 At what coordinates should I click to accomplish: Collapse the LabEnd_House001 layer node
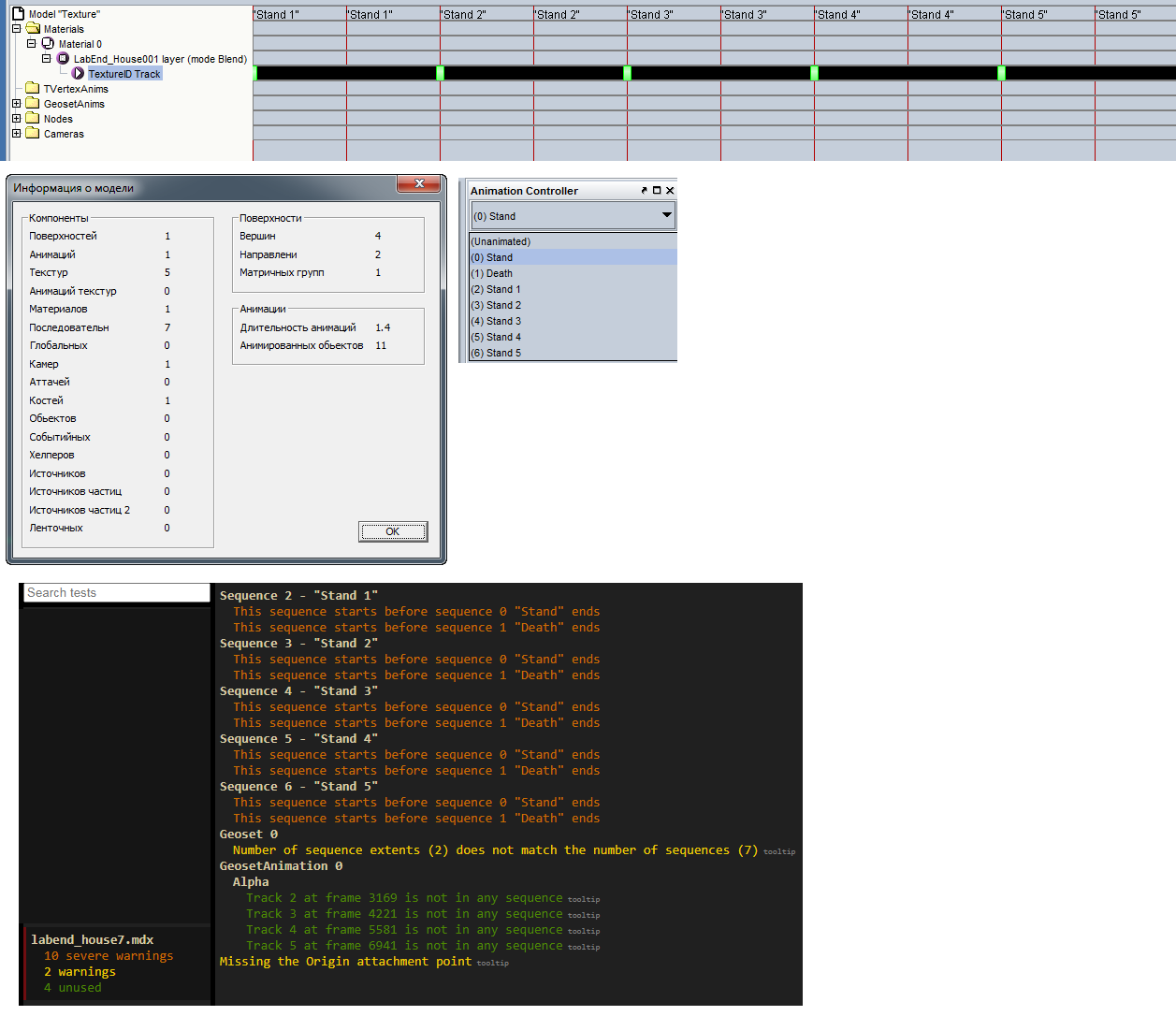[x=46, y=59]
